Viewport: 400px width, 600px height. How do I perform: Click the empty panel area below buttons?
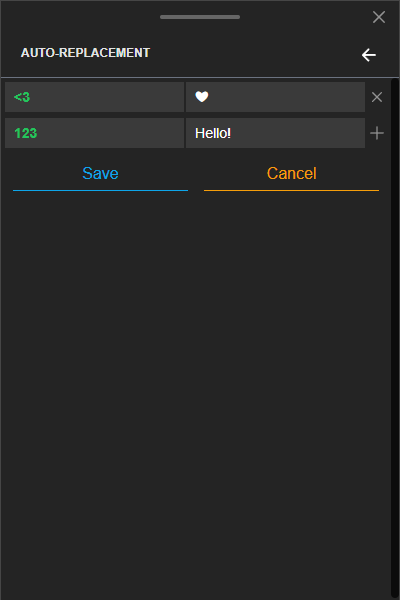pyautogui.click(x=195, y=394)
